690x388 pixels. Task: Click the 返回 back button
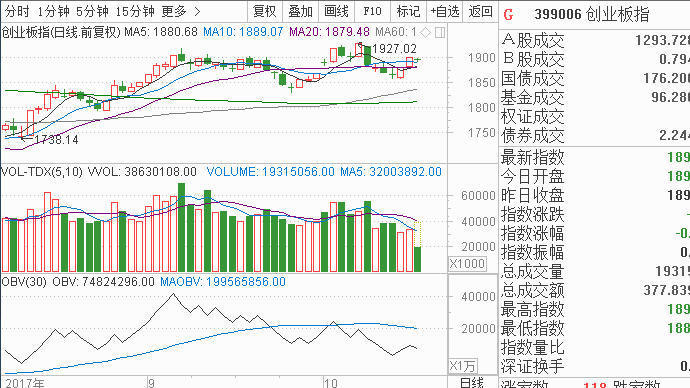pyautogui.click(x=480, y=11)
